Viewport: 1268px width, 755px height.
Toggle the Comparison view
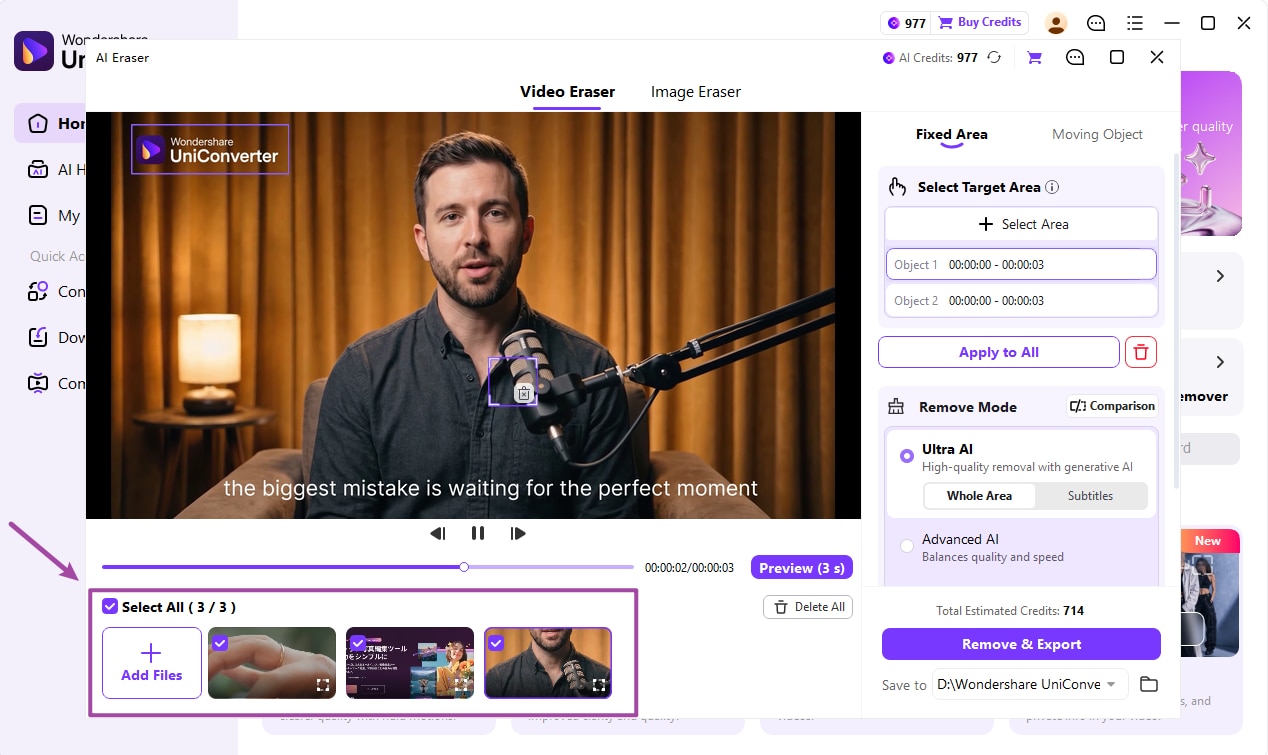tap(1112, 406)
